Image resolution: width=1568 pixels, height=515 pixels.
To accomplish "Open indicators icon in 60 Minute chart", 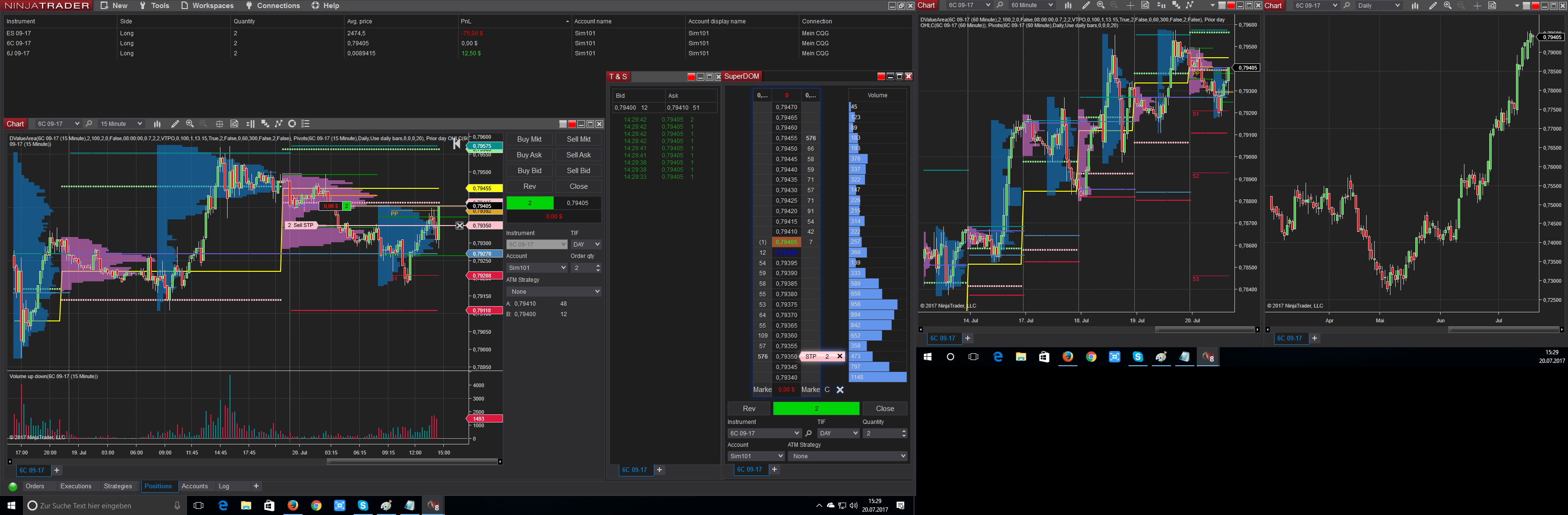I will (x=1190, y=5).
